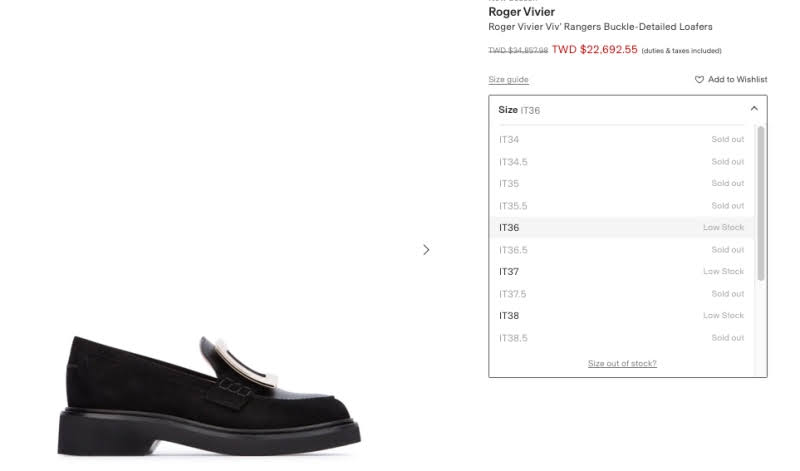This screenshot has width=800, height=471.
Task: Click the Add to Wishlist text
Action: [737, 80]
